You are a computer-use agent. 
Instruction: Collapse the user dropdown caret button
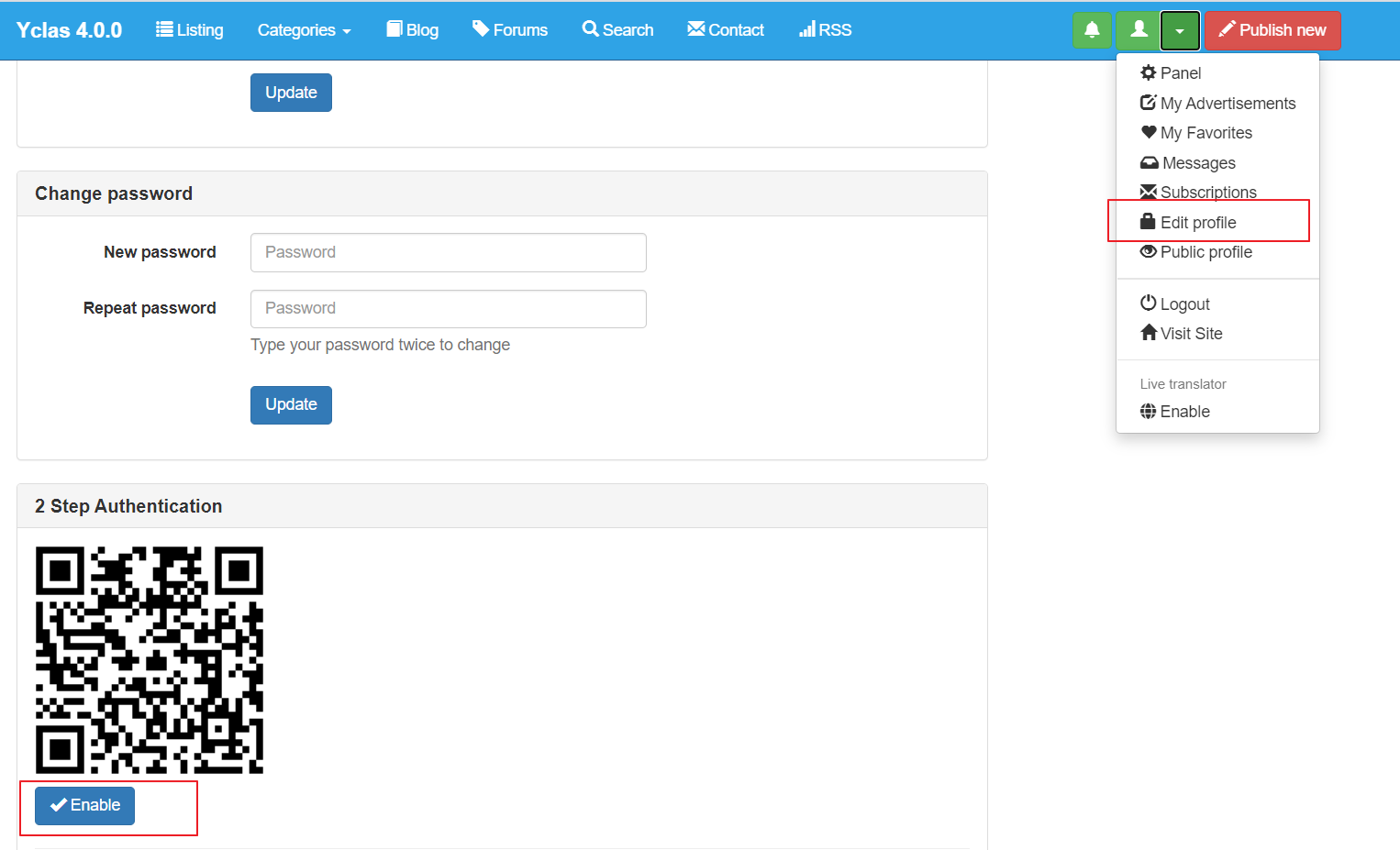pyautogui.click(x=1180, y=30)
